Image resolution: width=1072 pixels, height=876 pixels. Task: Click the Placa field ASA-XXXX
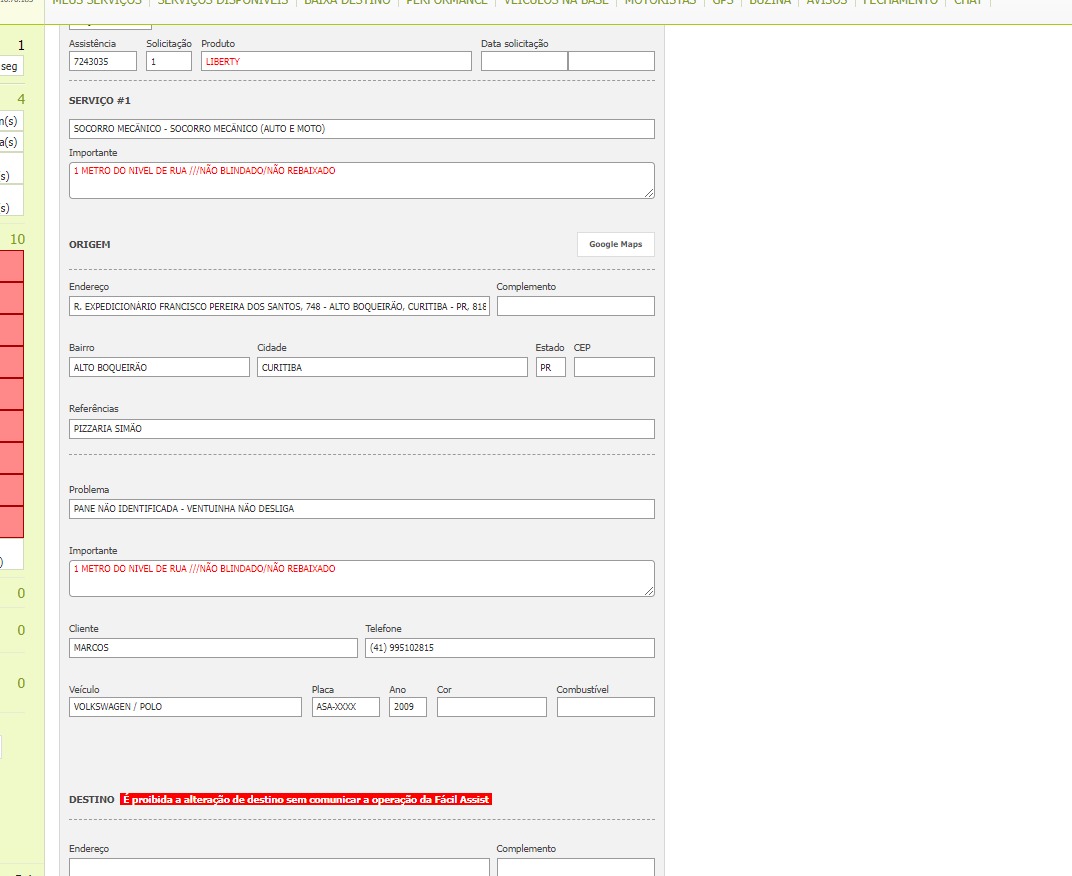click(345, 707)
